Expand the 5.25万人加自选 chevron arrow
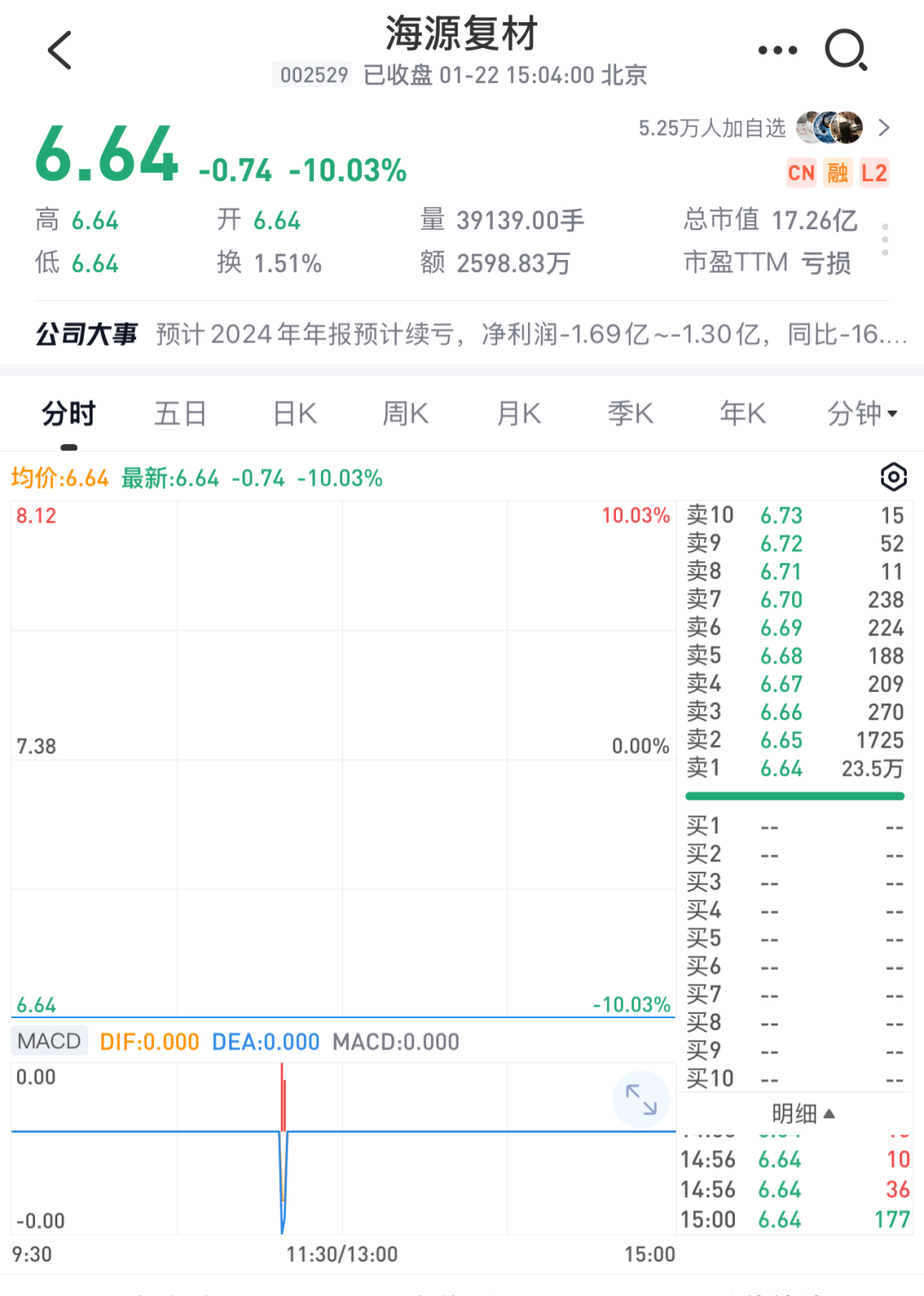The image size is (924, 1296). pyautogui.click(x=885, y=127)
